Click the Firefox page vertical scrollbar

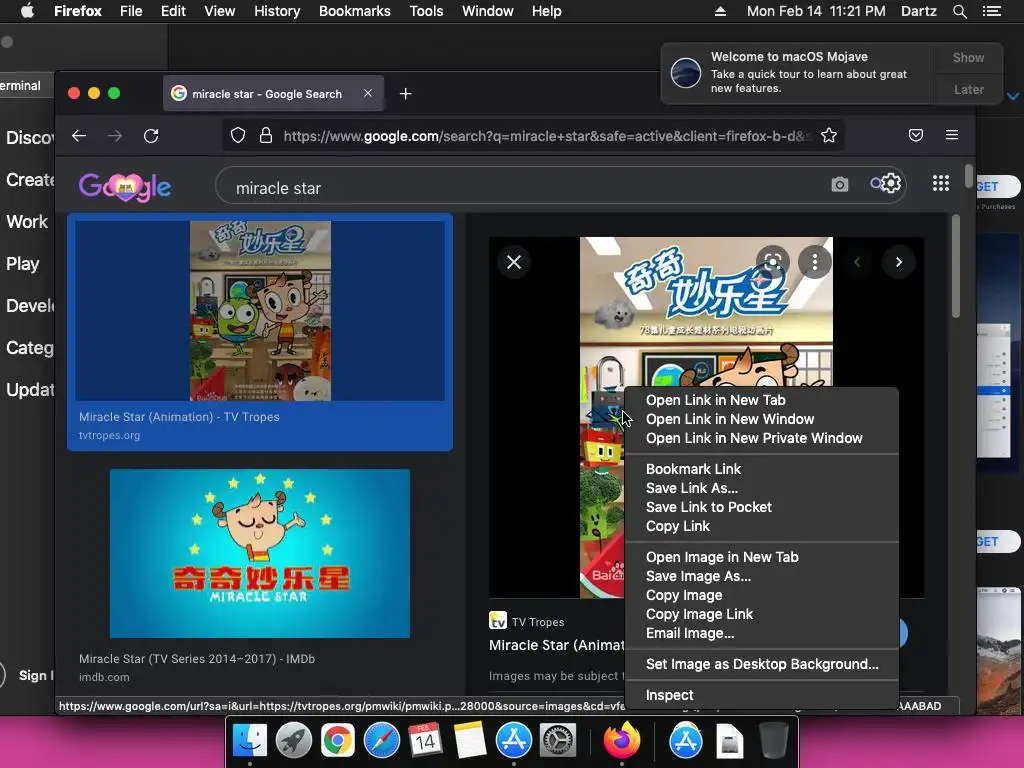(x=968, y=176)
